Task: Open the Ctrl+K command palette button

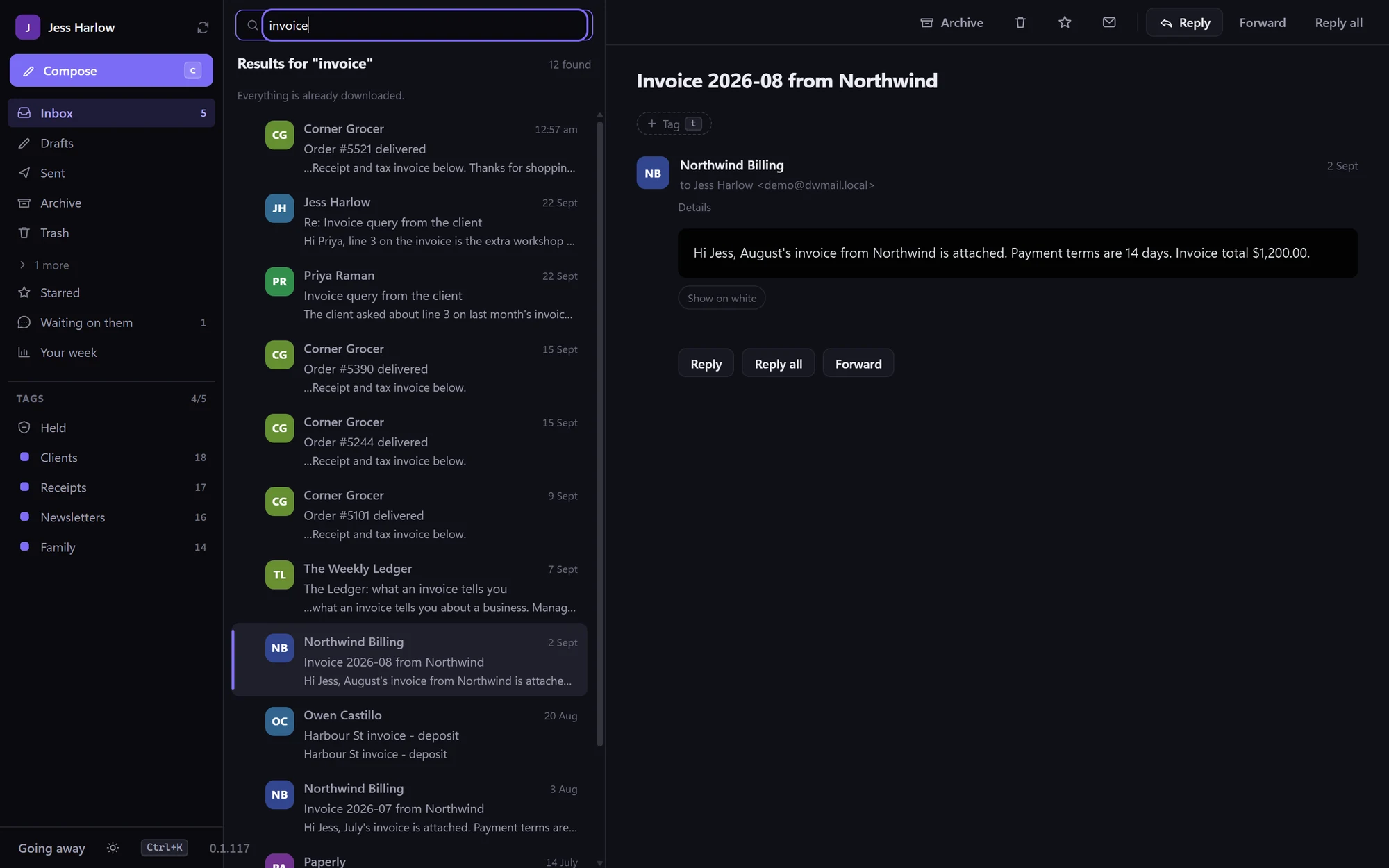Action: pyautogui.click(x=164, y=847)
